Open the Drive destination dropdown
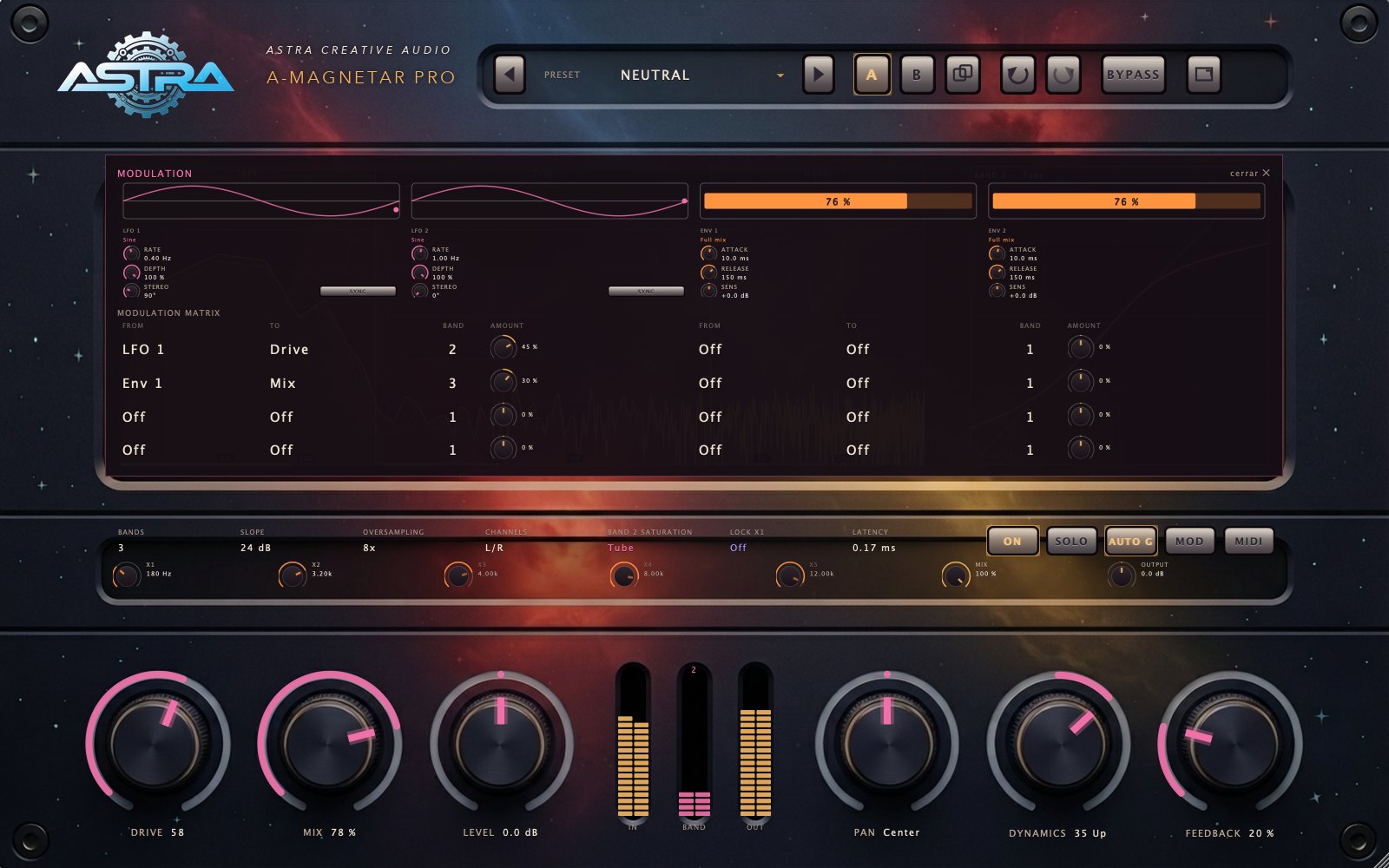This screenshot has width=1389, height=868. point(289,349)
